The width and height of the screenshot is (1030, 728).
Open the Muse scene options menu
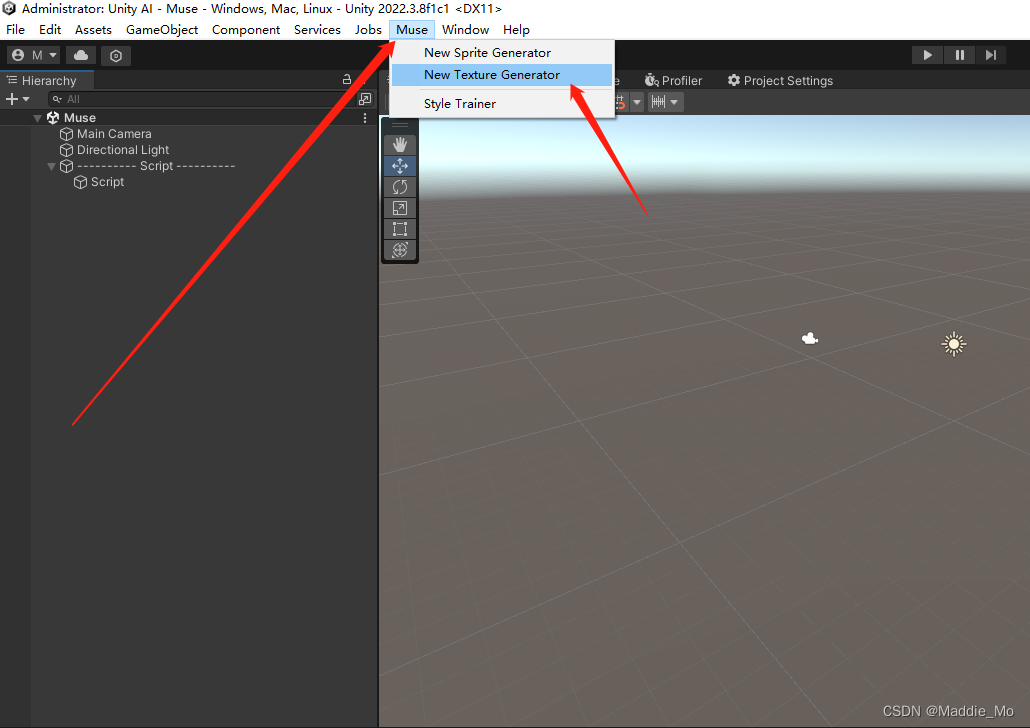365,118
